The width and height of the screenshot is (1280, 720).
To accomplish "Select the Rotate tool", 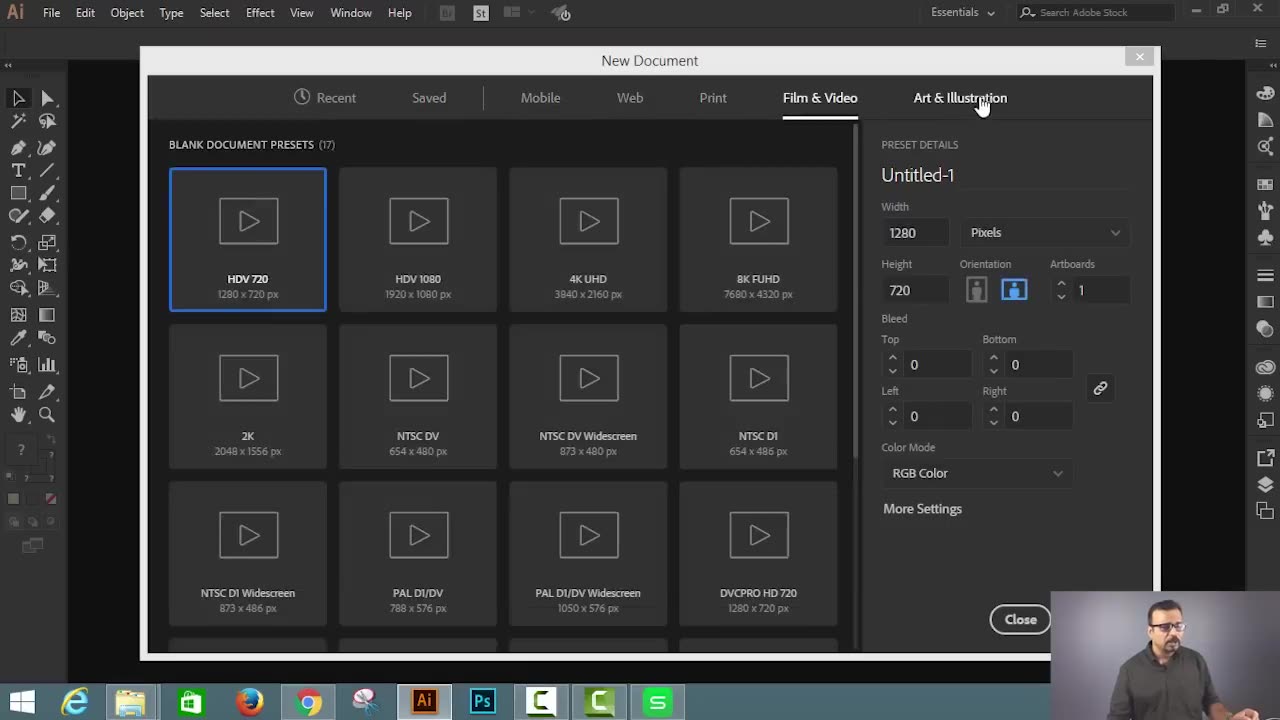I will point(18,243).
